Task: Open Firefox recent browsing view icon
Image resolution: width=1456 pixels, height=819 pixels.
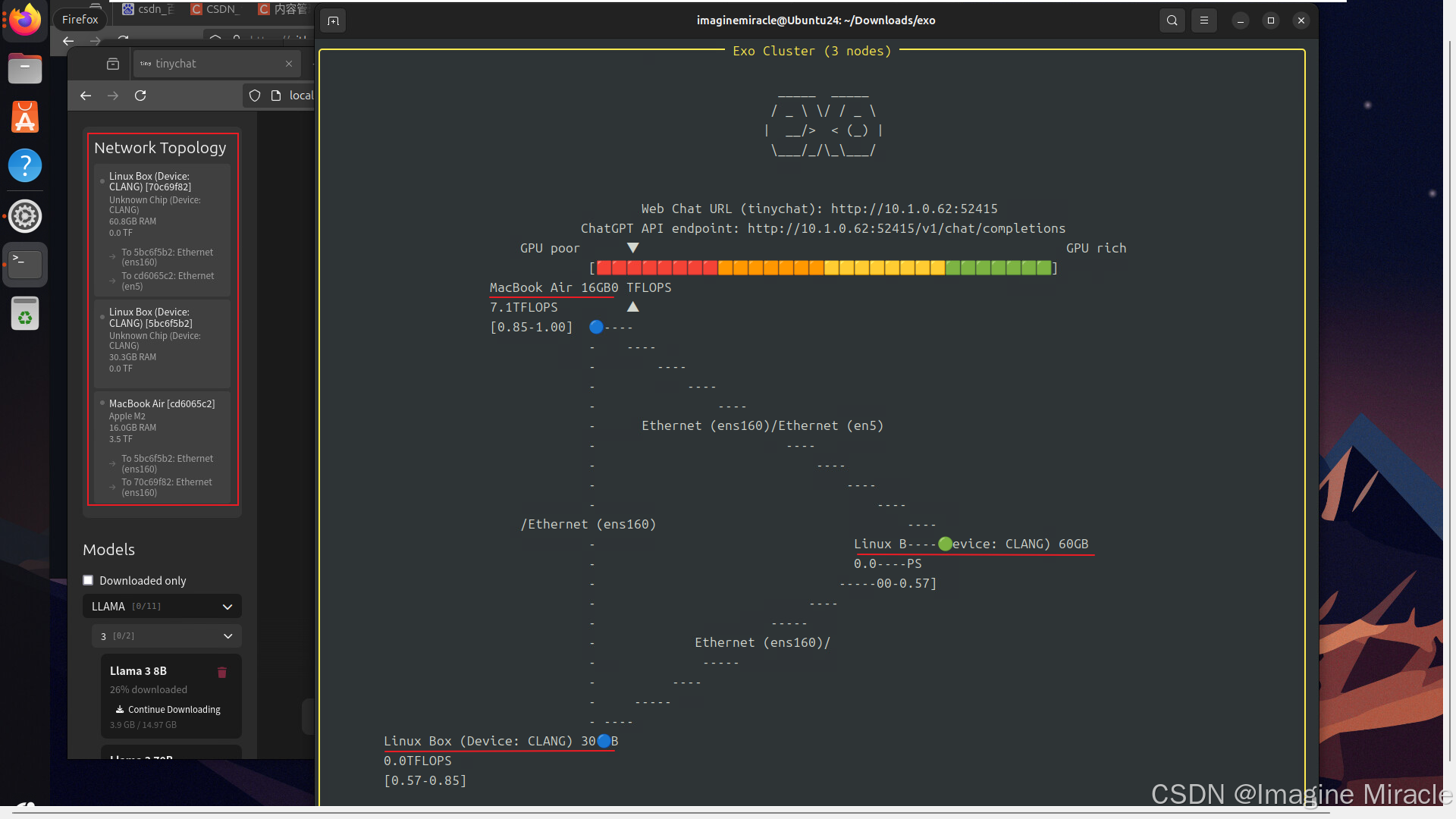Action: click(x=113, y=64)
